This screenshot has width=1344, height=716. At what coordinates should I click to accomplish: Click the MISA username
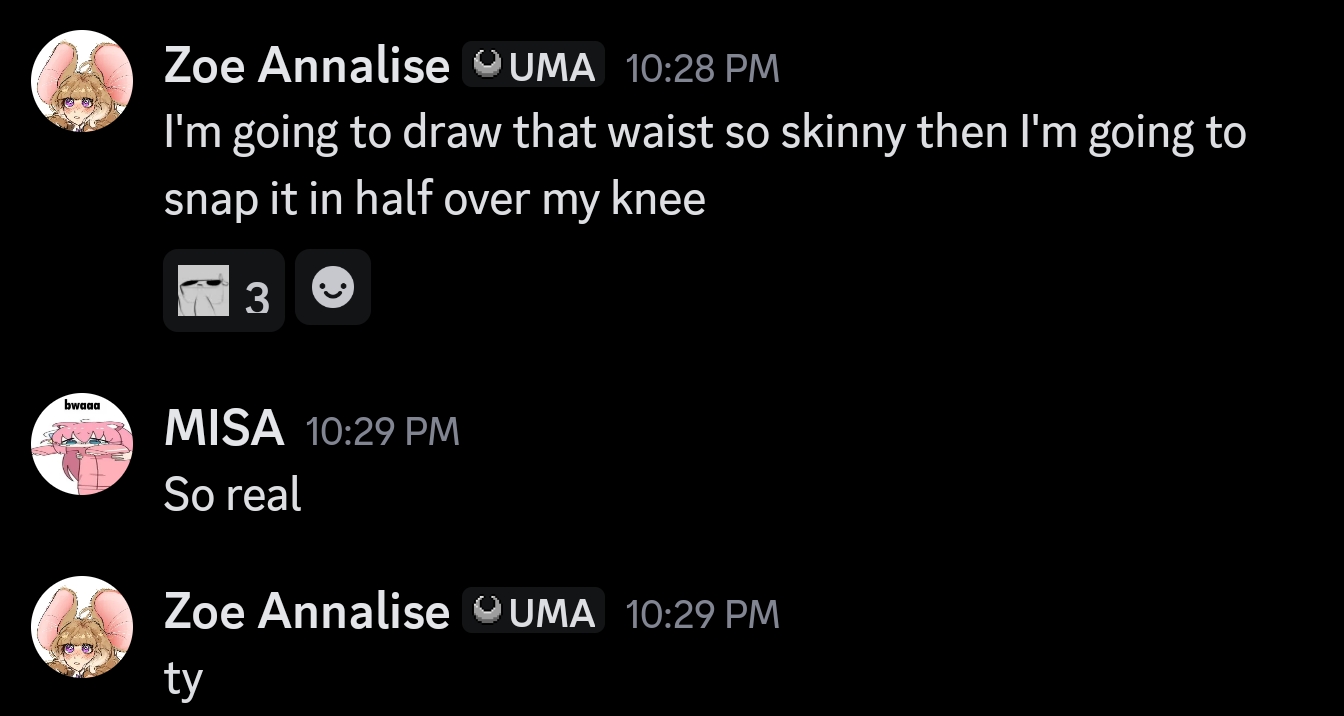pos(224,430)
